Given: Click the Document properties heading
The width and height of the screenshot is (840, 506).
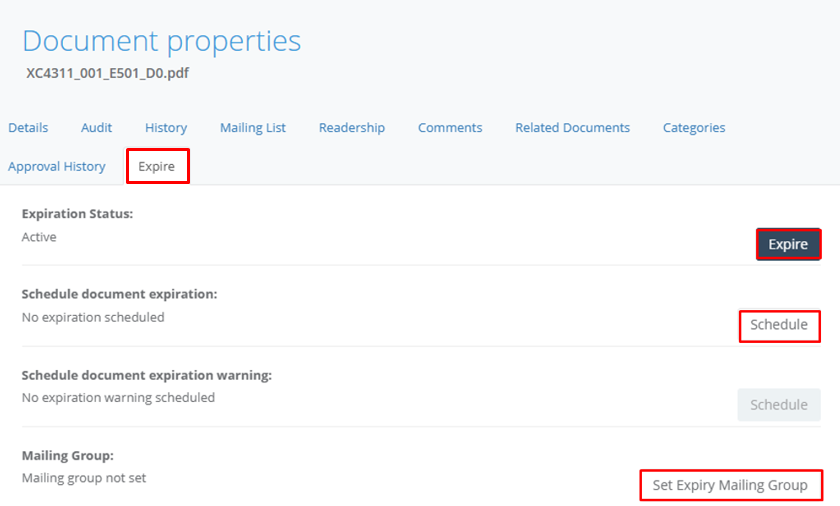Looking at the screenshot, I should tap(162, 41).
